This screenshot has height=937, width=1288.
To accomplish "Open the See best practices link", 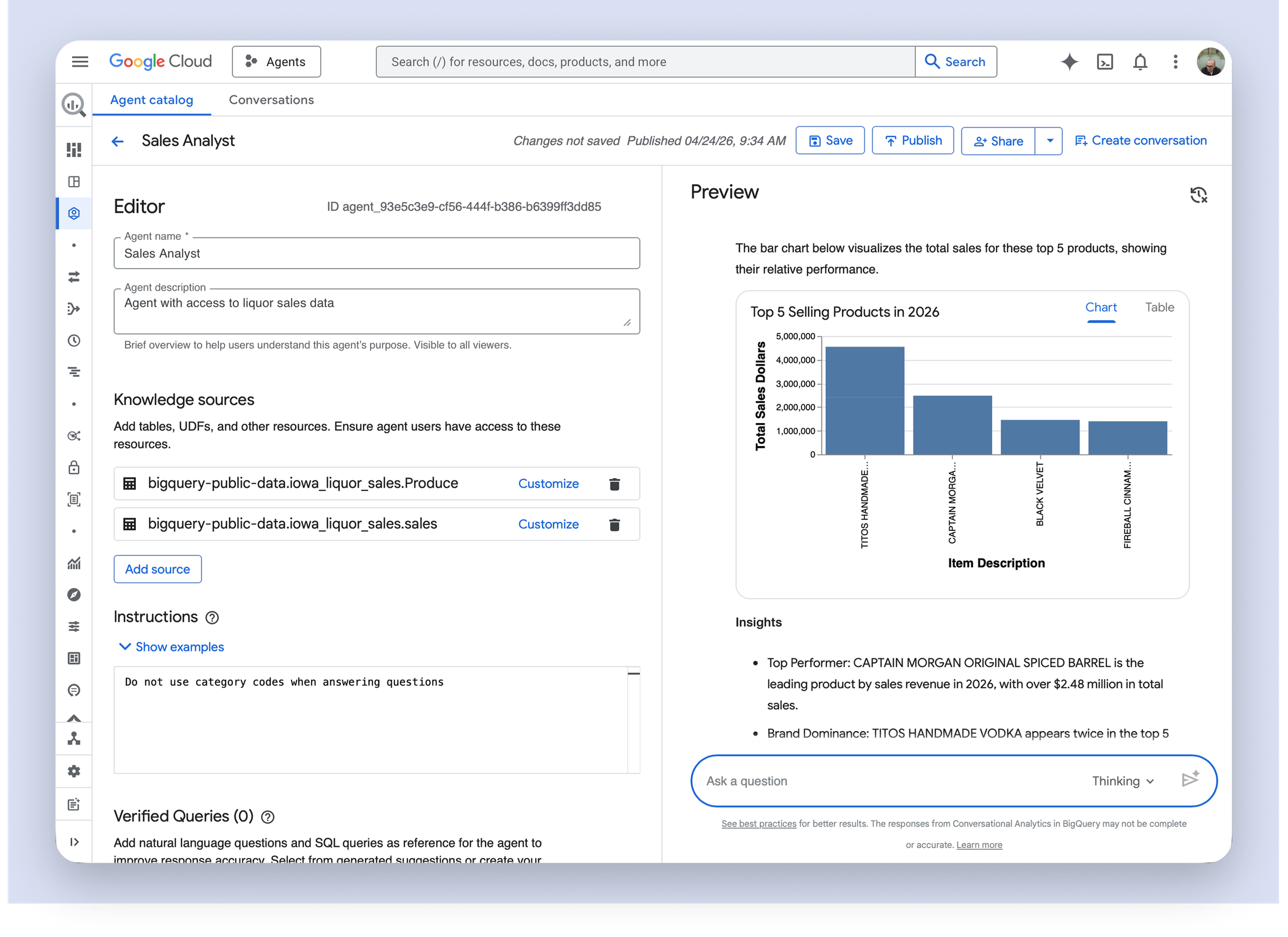I will tap(758, 823).
